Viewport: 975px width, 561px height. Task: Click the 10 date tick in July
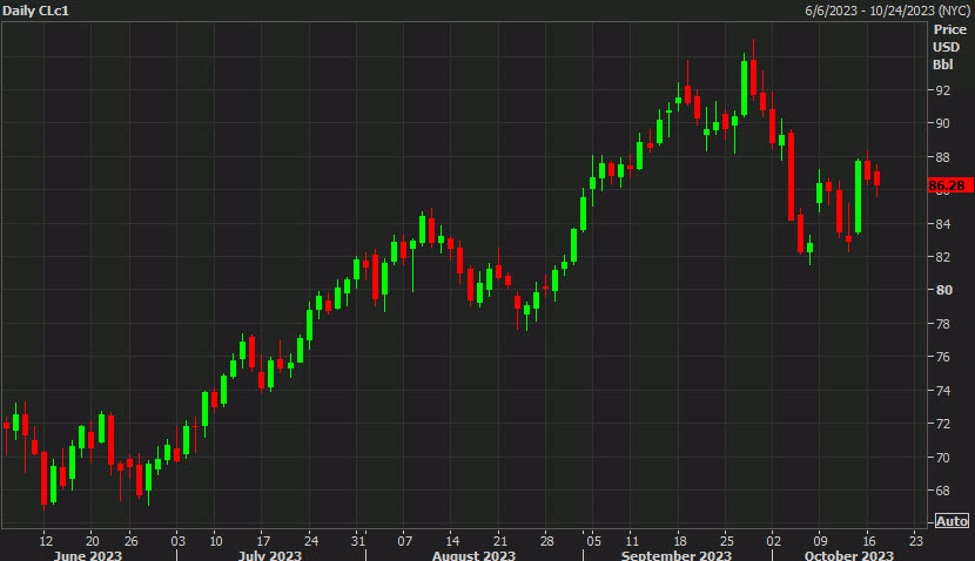(x=216, y=540)
